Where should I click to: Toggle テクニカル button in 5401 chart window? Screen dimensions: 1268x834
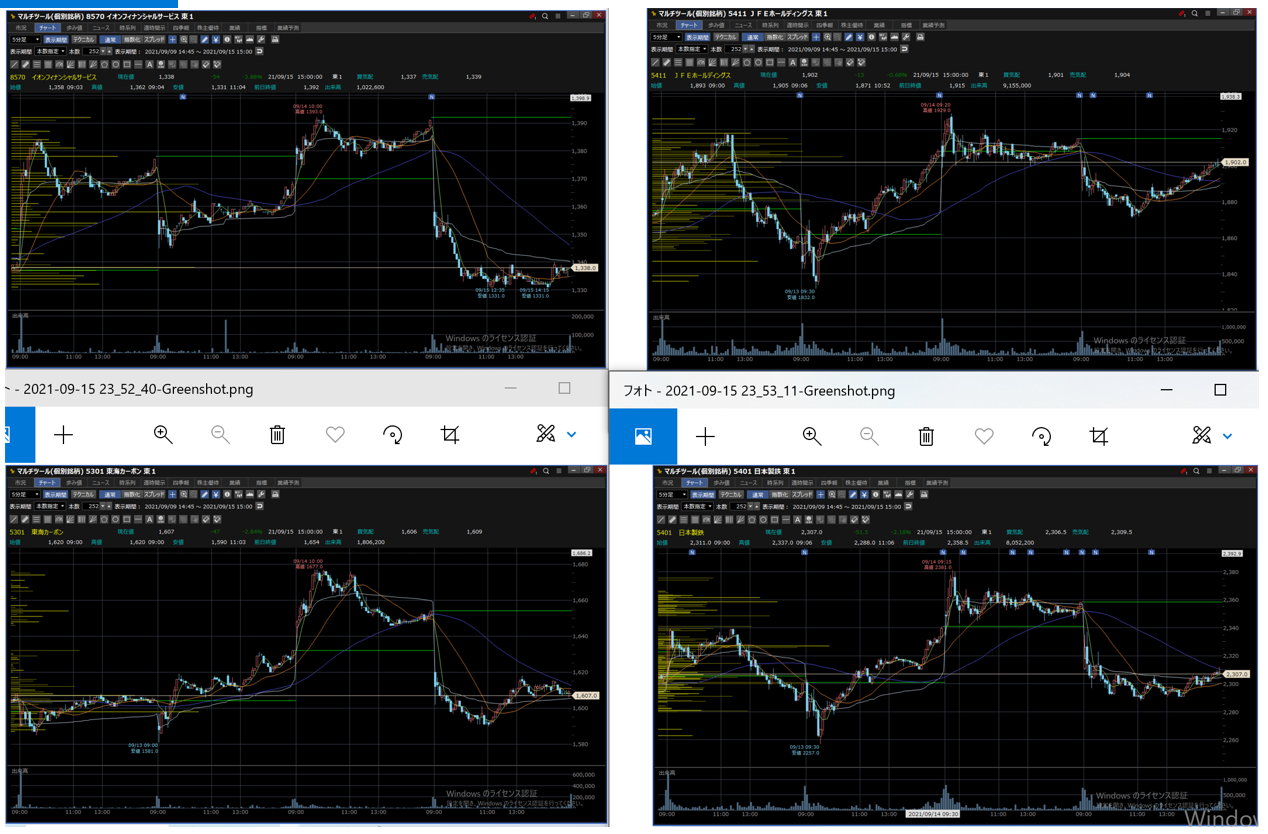(x=731, y=495)
